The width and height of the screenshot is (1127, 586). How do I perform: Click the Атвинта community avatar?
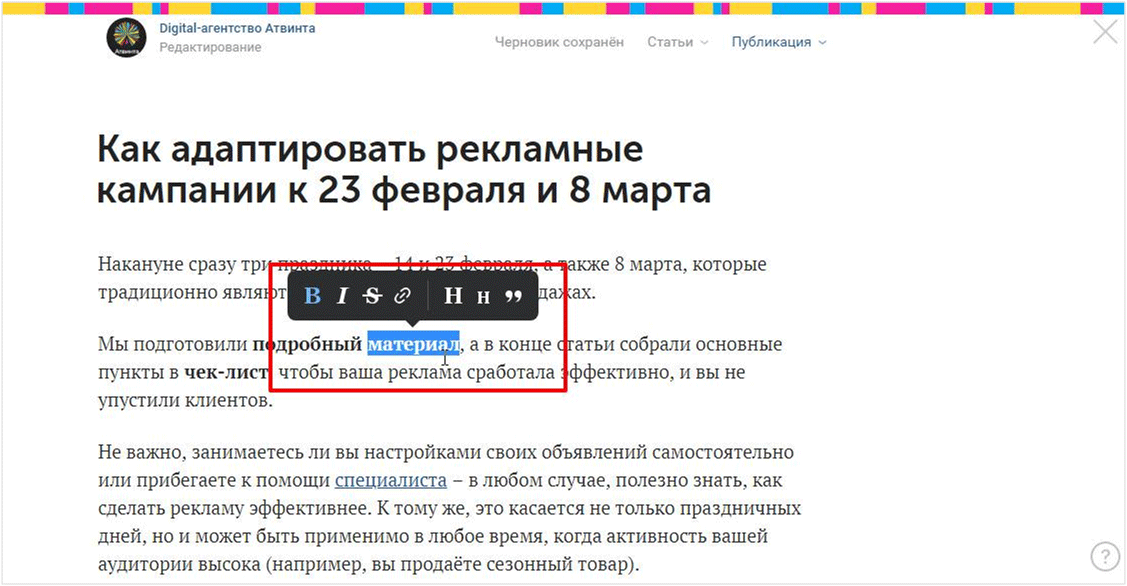tap(126, 37)
